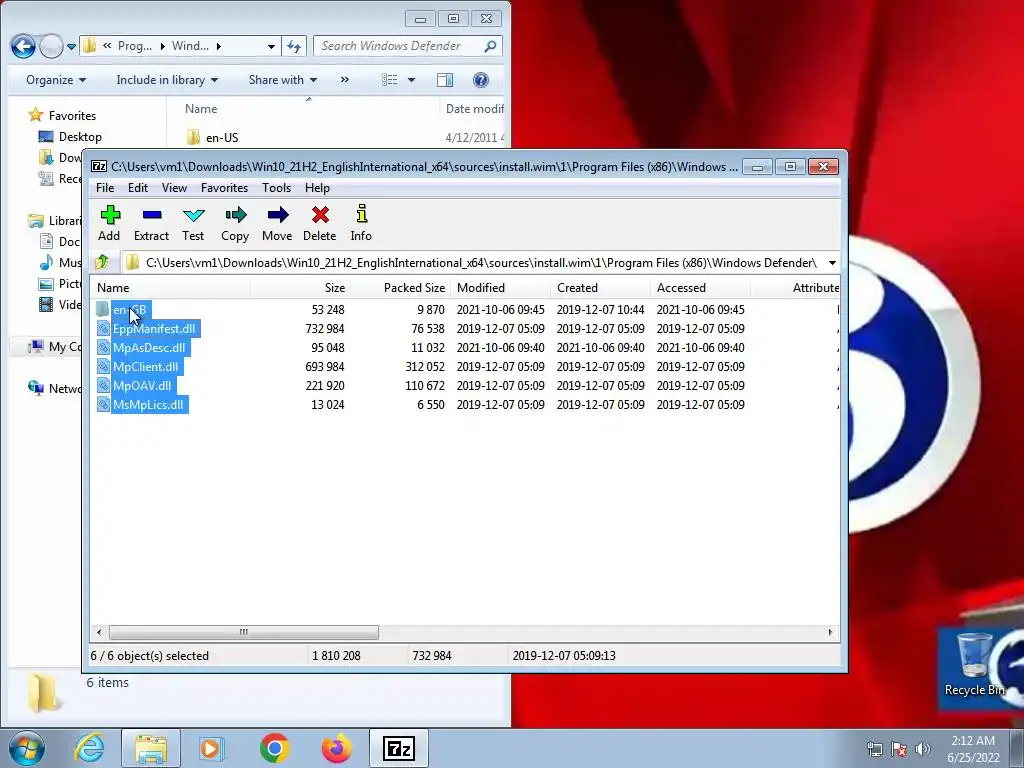
Task: Click the MpAsDesc.dll file icon
Action: click(103, 347)
